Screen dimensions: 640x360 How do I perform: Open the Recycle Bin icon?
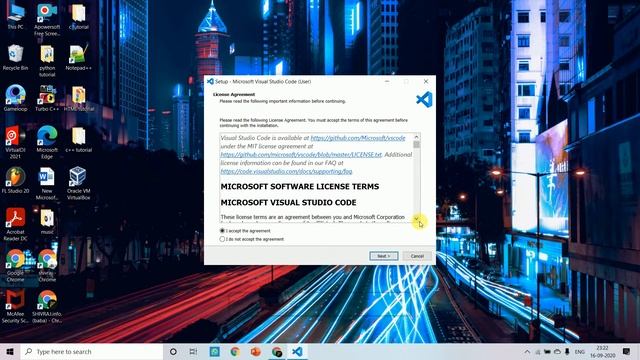(15, 58)
